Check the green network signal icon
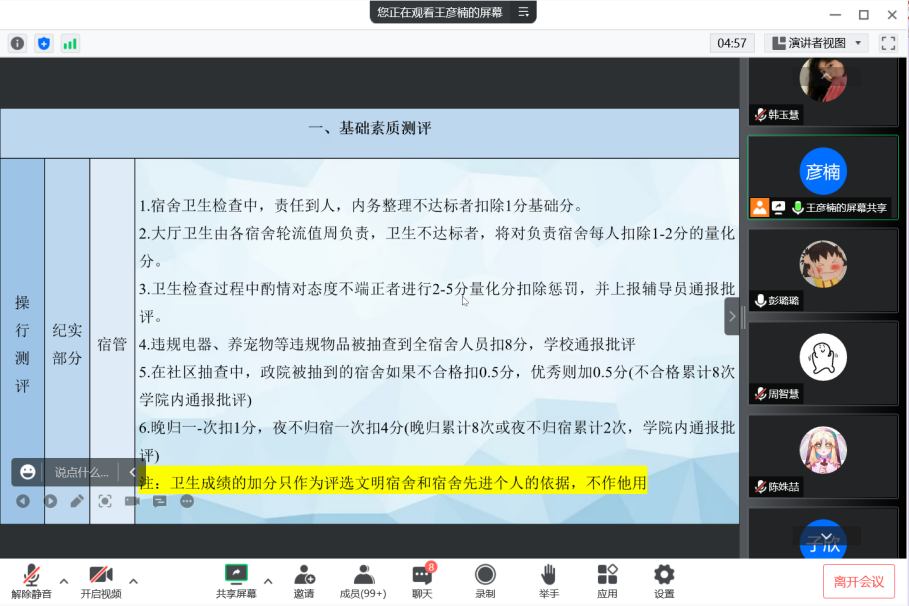This screenshot has height=606, width=909. click(x=70, y=43)
